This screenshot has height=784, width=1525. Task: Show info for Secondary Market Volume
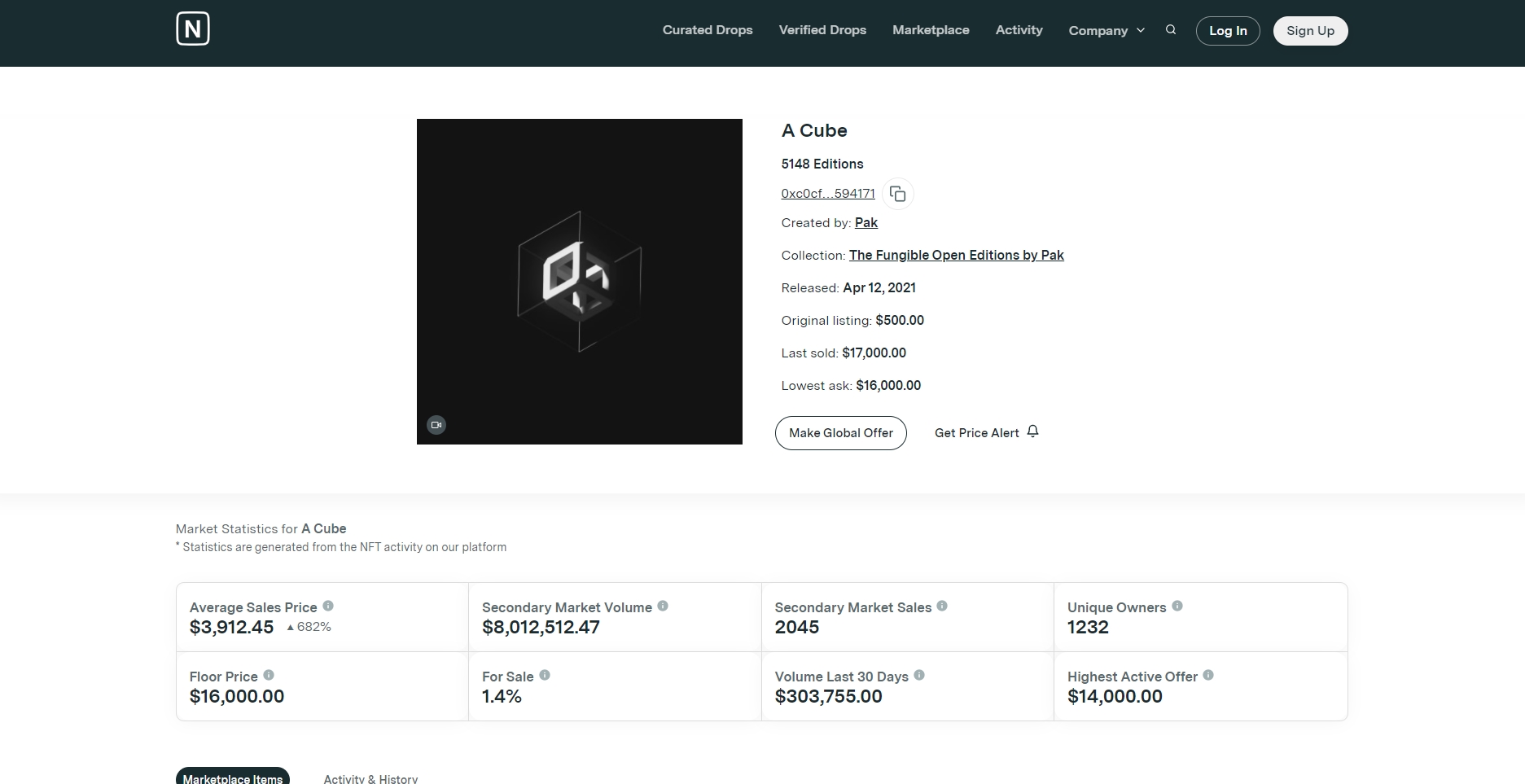click(663, 606)
